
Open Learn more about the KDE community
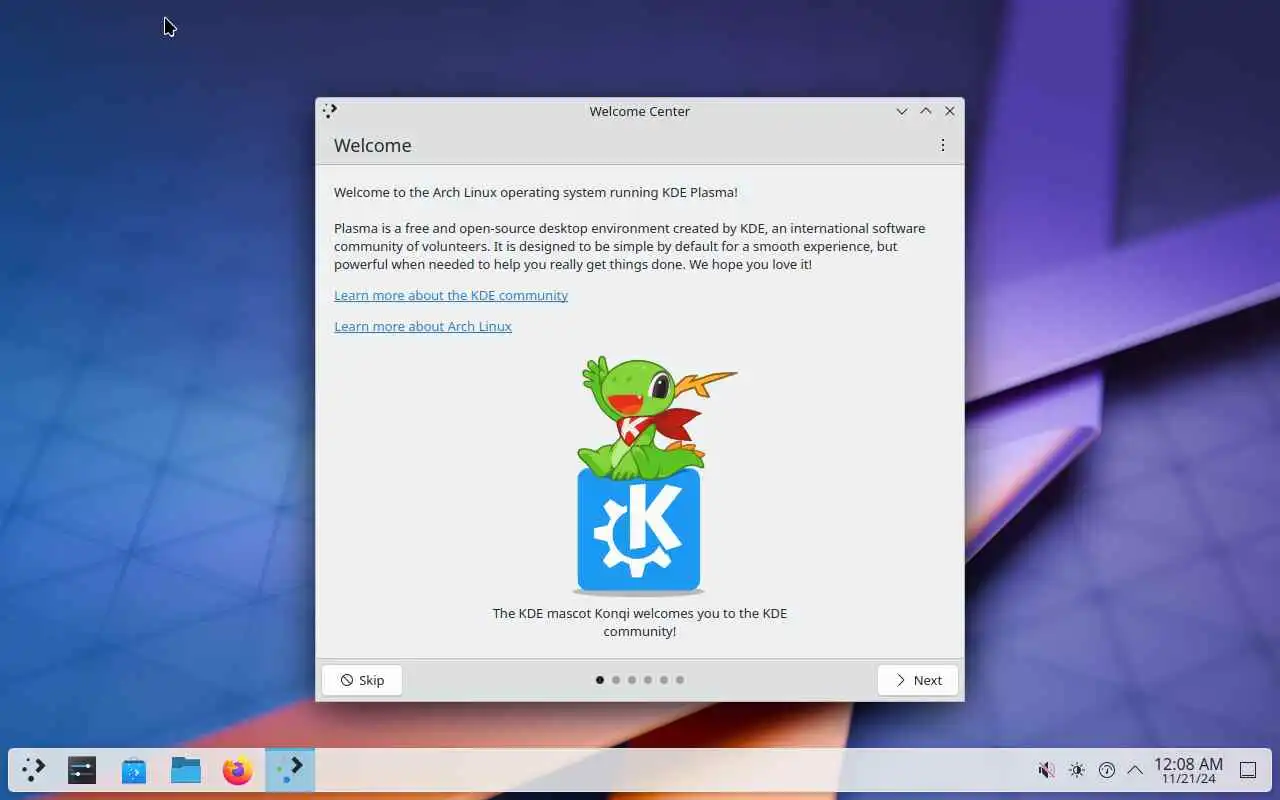[x=451, y=295]
